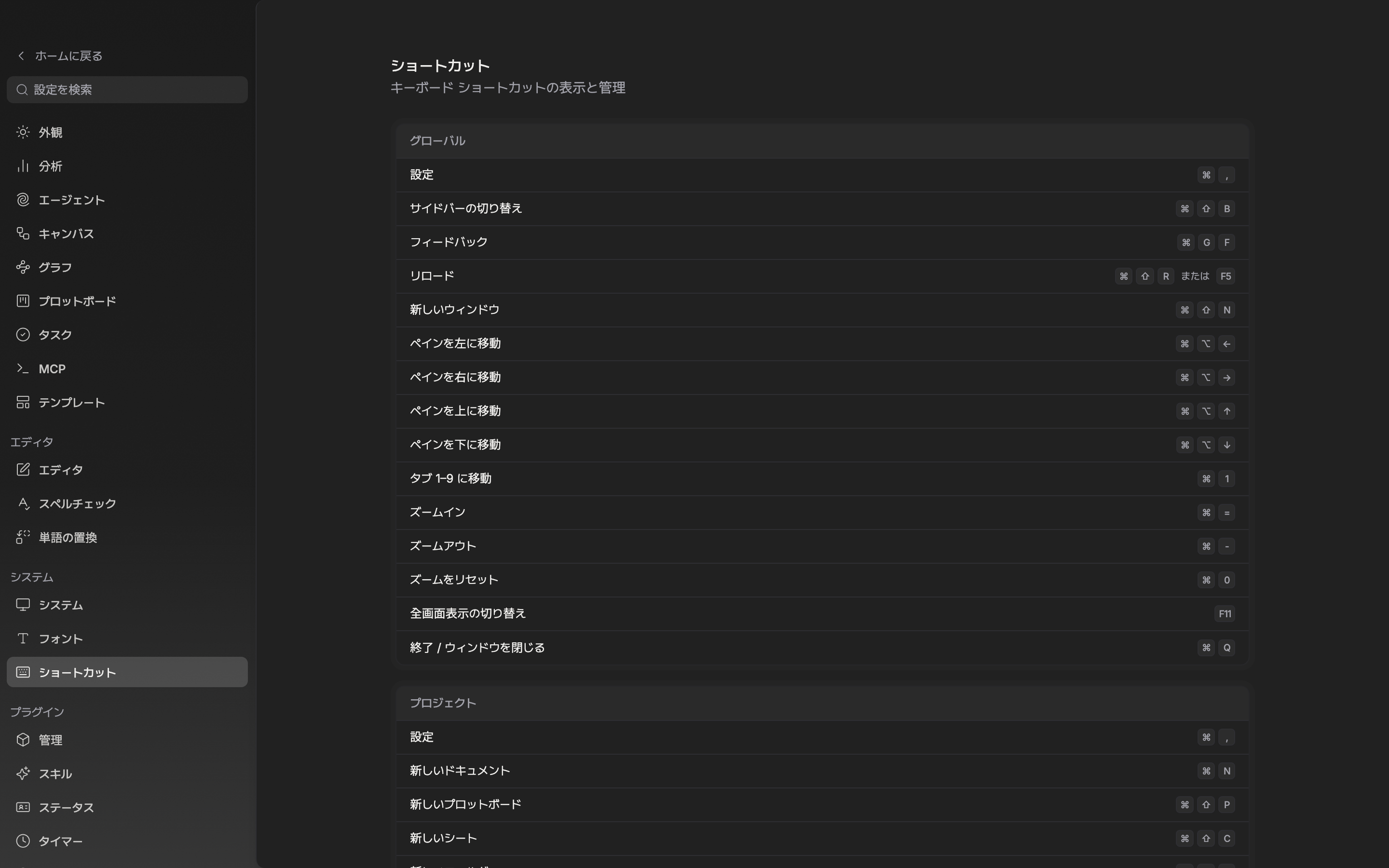Viewport: 1389px width, 868px height.
Task: Click the up arrow key badge in ペインを上に移動
Action: point(1226,411)
